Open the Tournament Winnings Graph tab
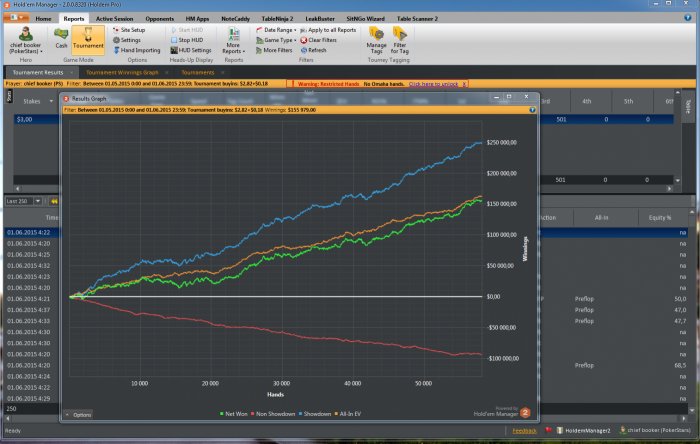 (122, 73)
